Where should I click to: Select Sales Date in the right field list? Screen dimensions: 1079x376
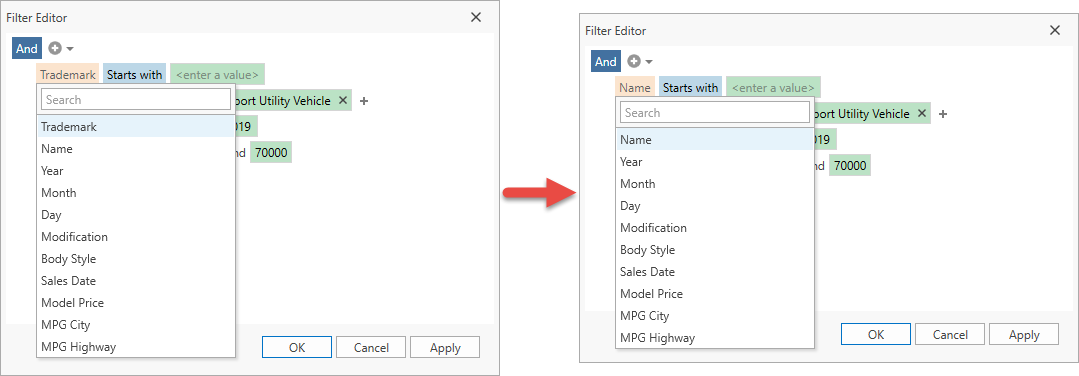[x=715, y=272]
